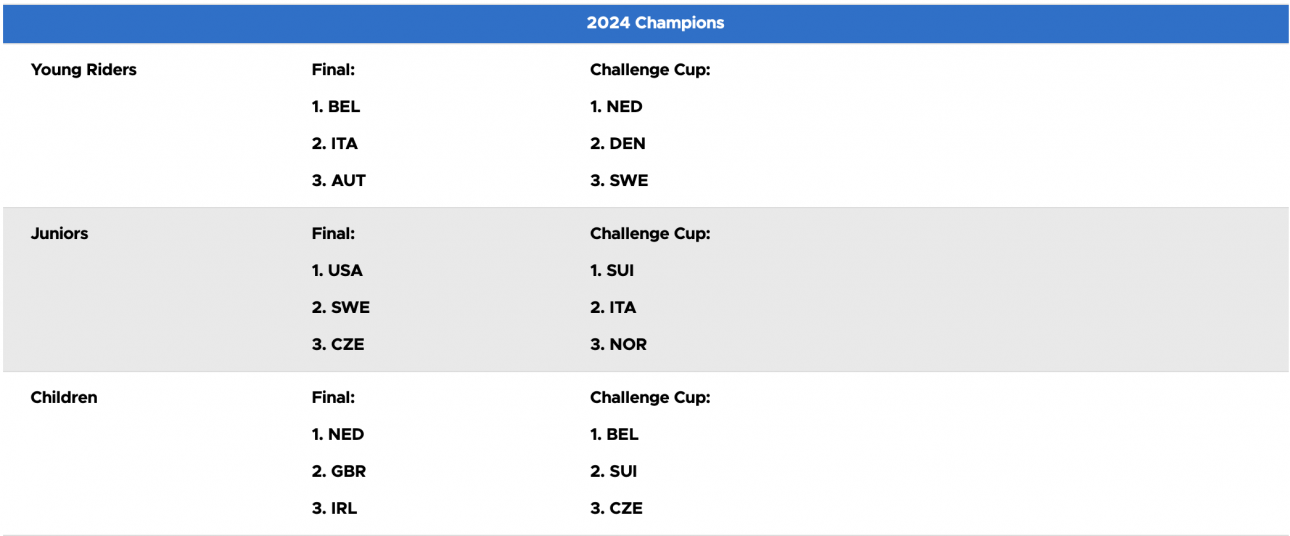Click the 2024 Champions header bar
Viewport: 1290px width, 536px height.
645,23
